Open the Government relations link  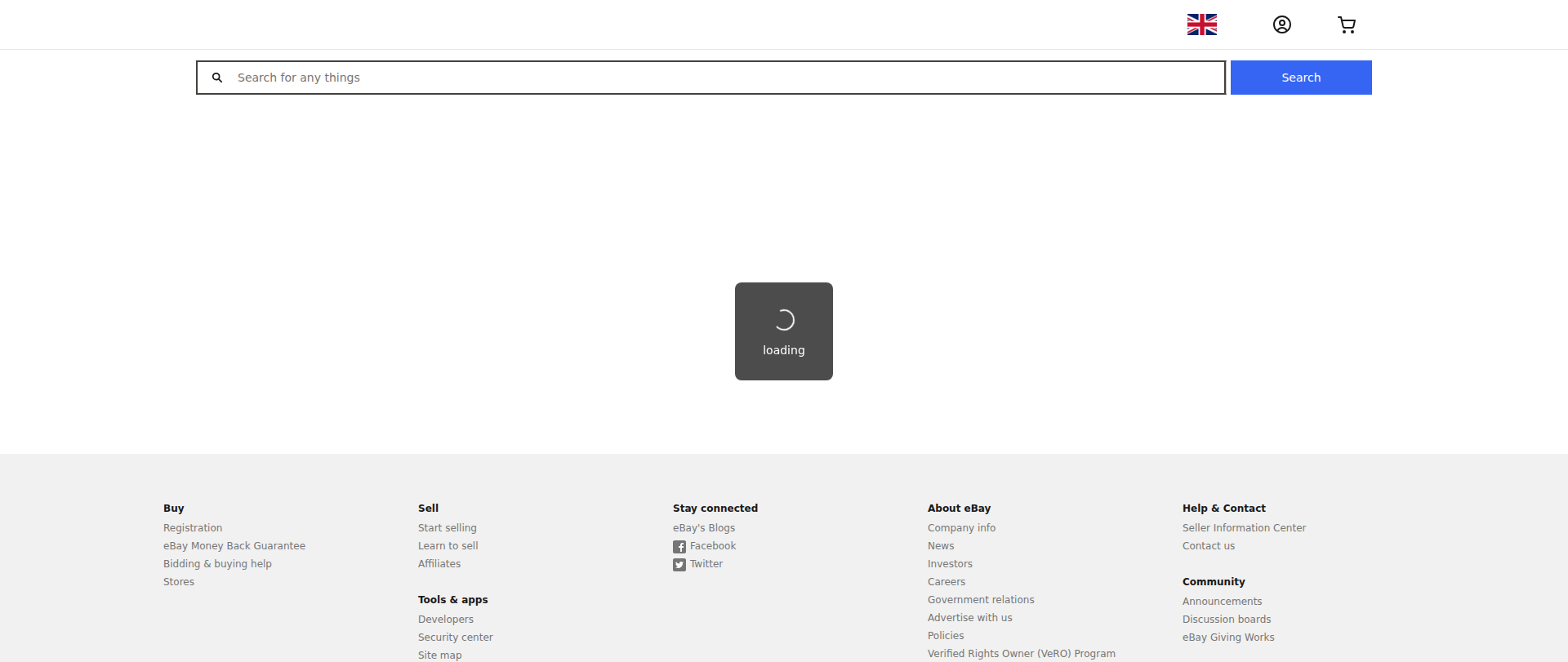point(981,600)
